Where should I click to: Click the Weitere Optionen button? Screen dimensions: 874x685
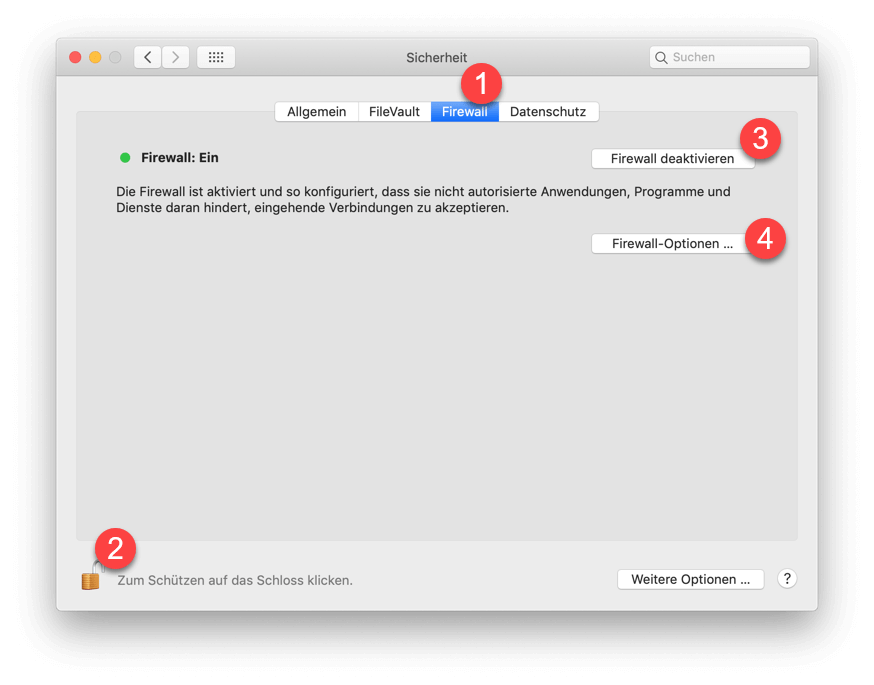[x=690, y=579]
